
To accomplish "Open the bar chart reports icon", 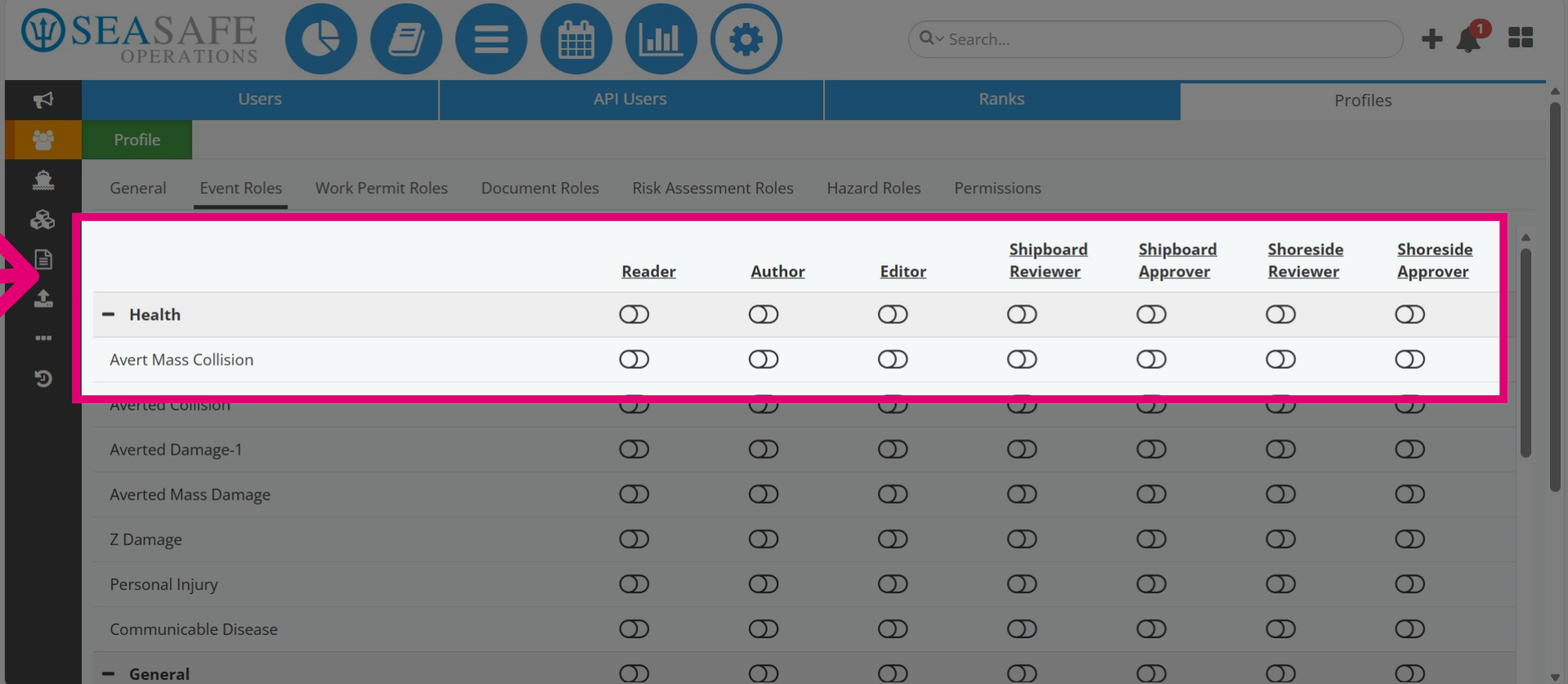I will tap(661, 39).
